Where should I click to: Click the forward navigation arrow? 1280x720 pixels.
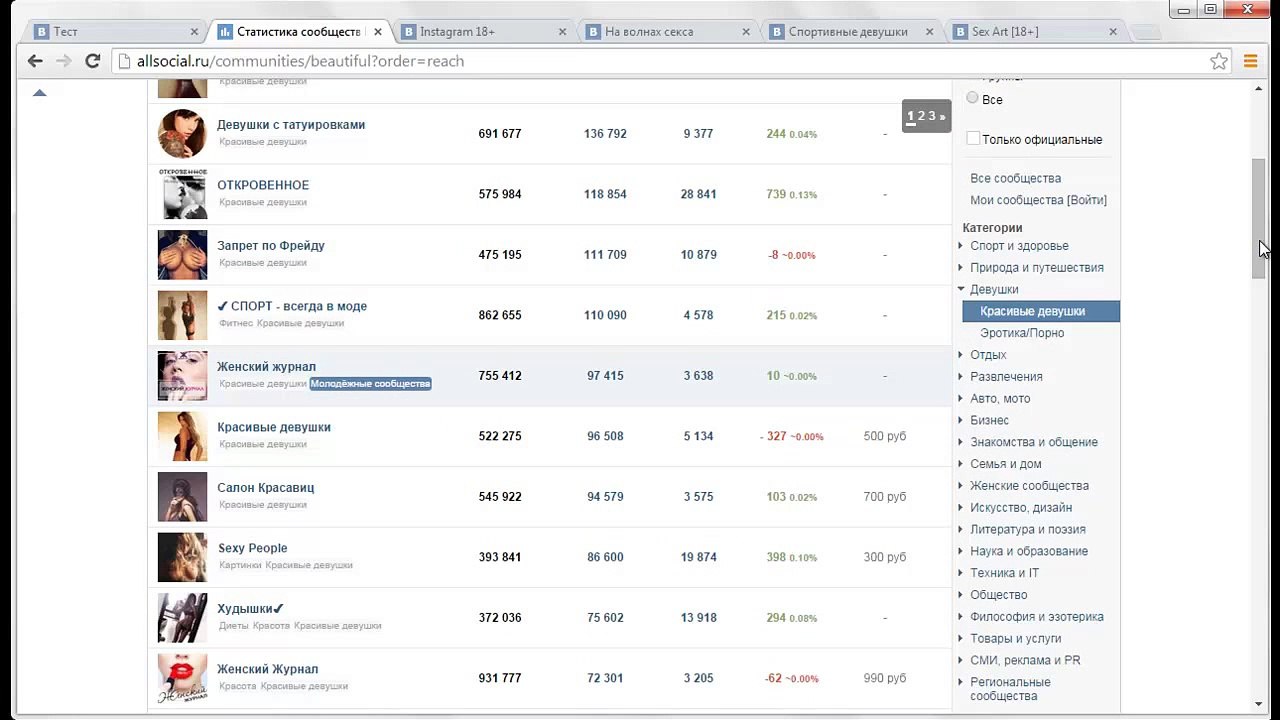click(63, 61)
